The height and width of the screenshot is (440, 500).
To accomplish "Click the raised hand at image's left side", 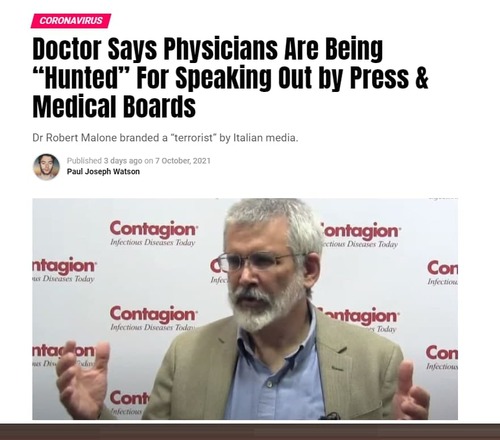I will (83, 379).
